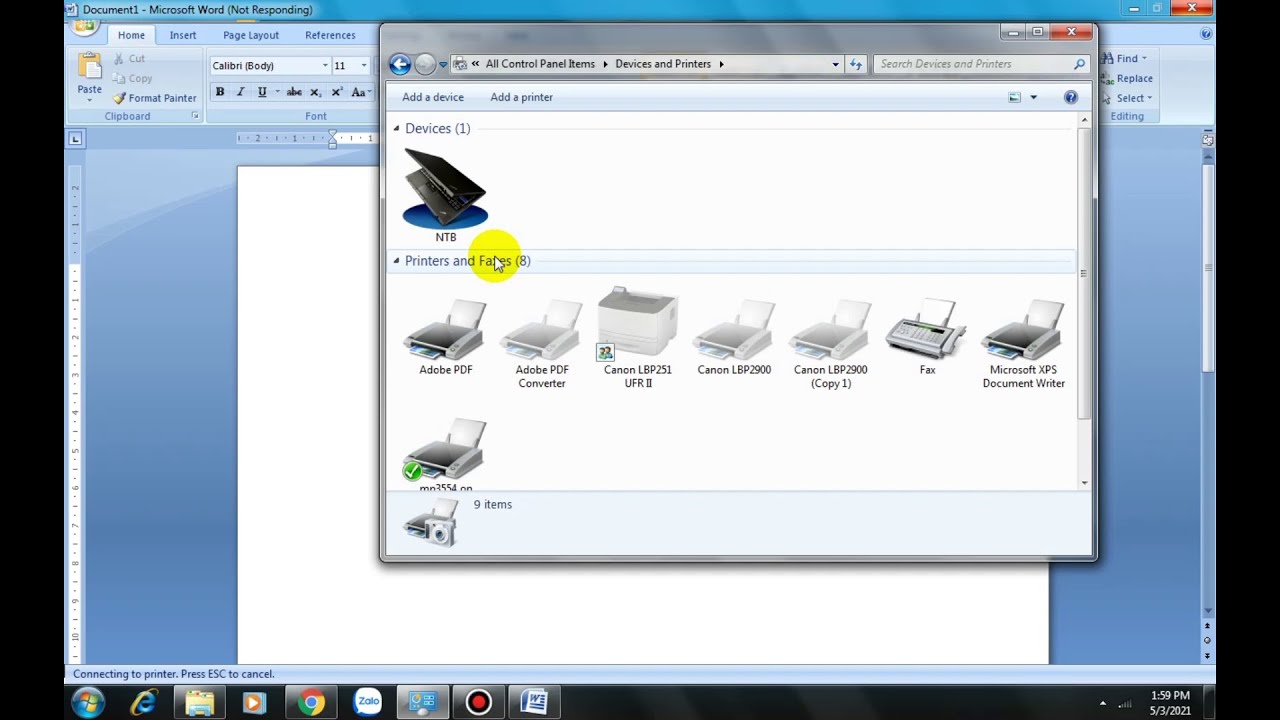The image size is (1280, 720).
Task: Toggle Bold formatting in Word
Action: tap(220, 92)
